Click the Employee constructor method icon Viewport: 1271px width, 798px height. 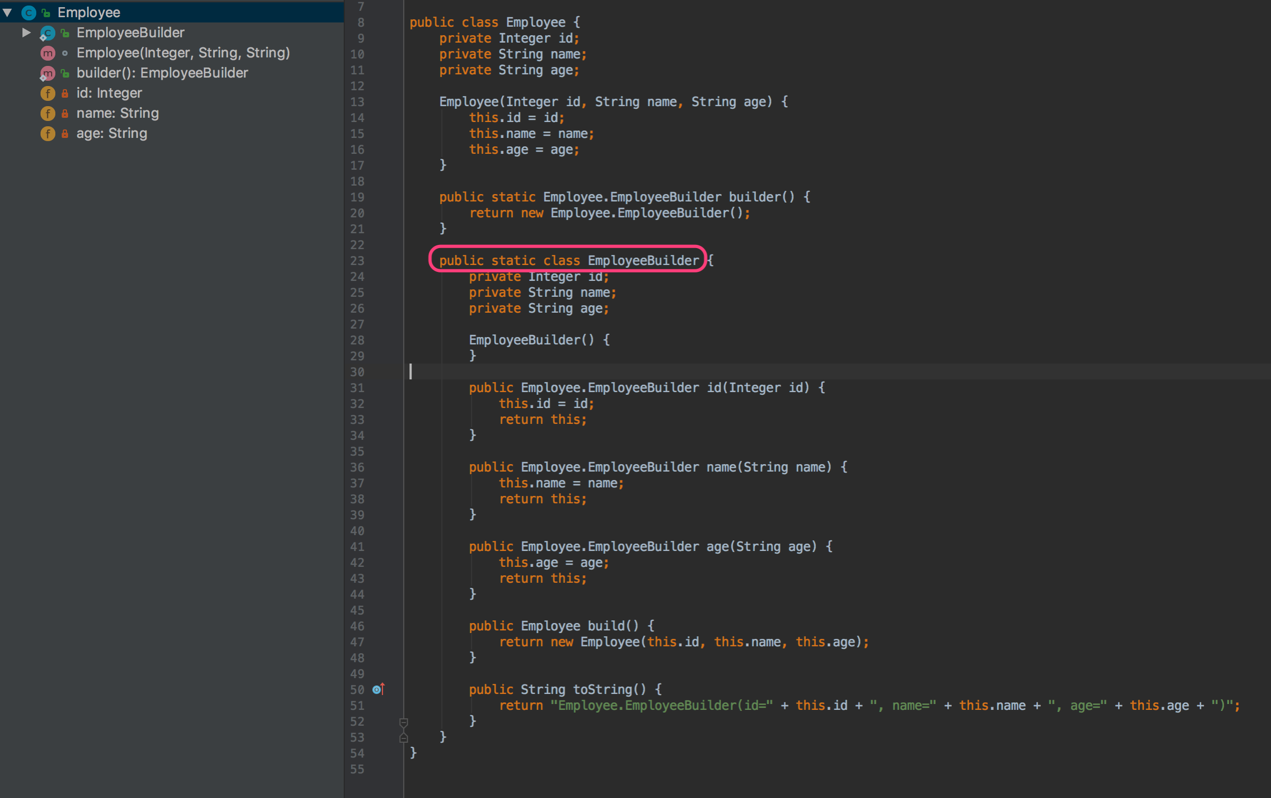(x=47, y=53)
